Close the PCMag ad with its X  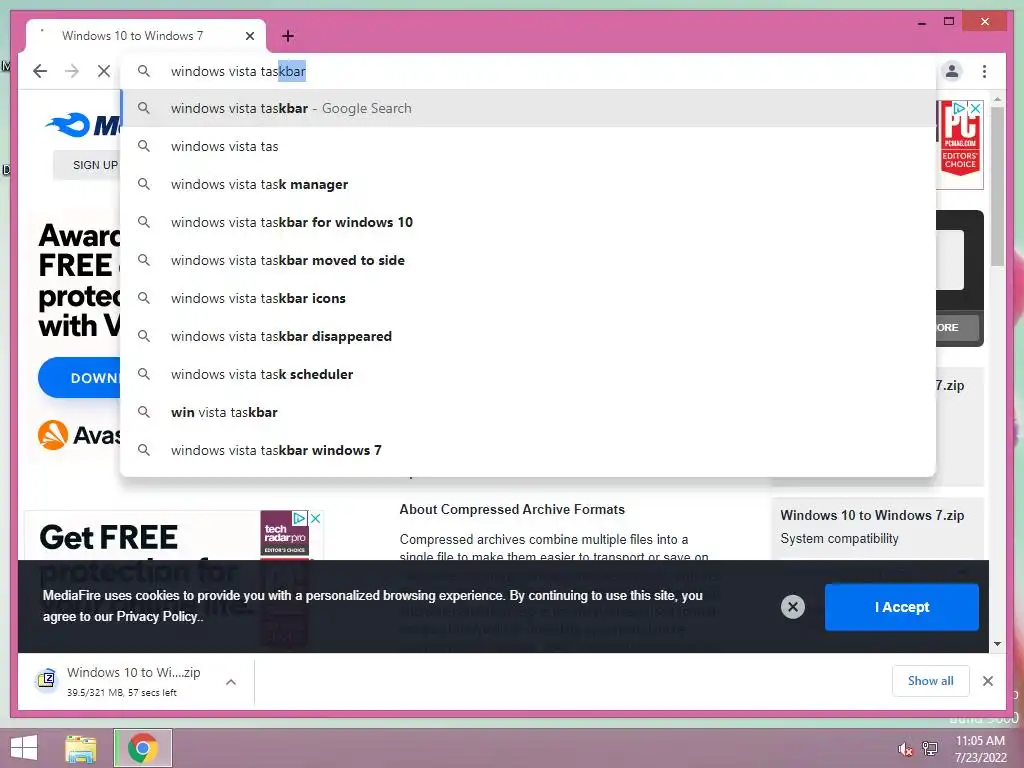(975, 108)
